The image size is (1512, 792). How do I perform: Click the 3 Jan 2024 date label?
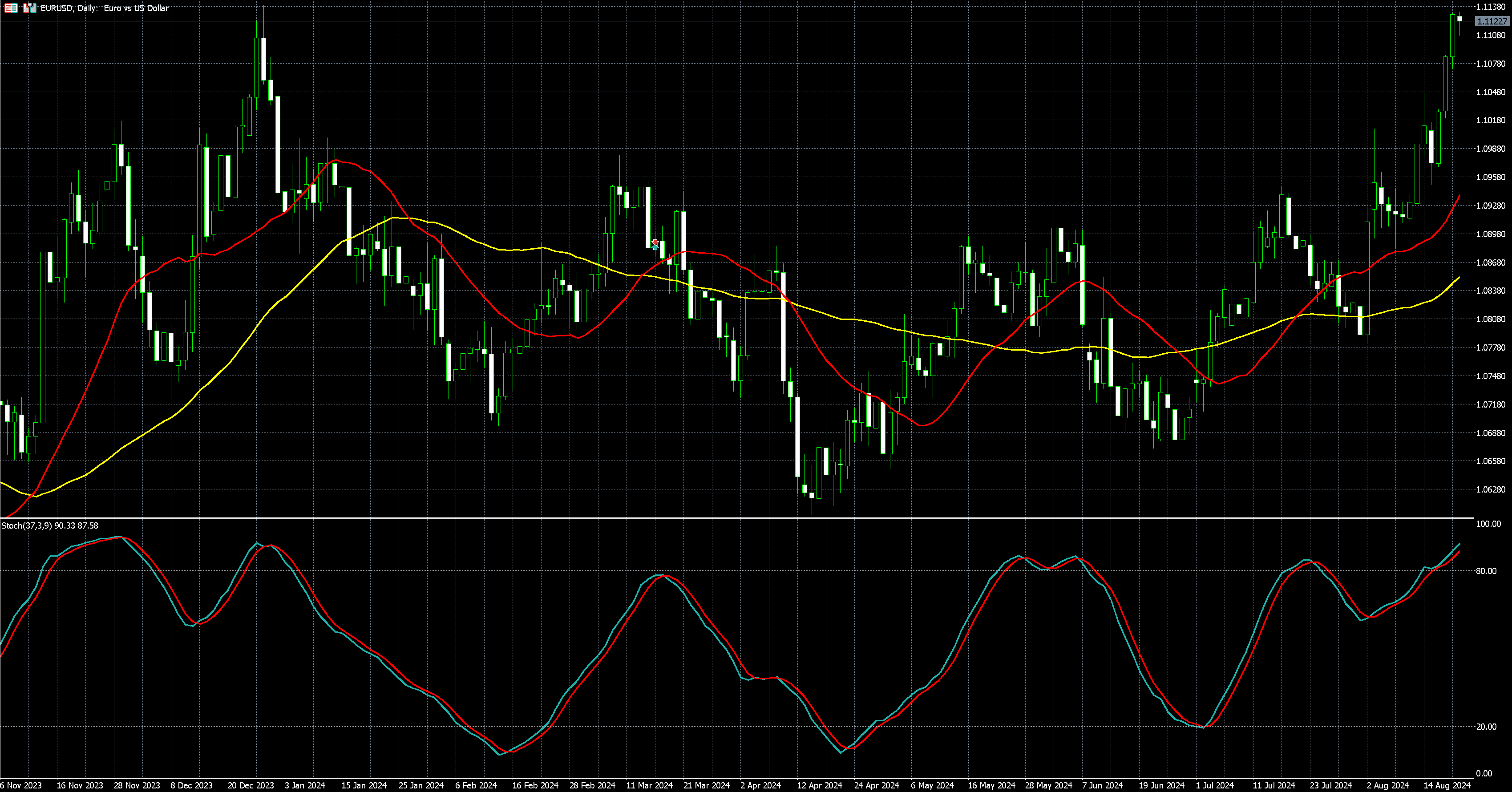(305, 785)
